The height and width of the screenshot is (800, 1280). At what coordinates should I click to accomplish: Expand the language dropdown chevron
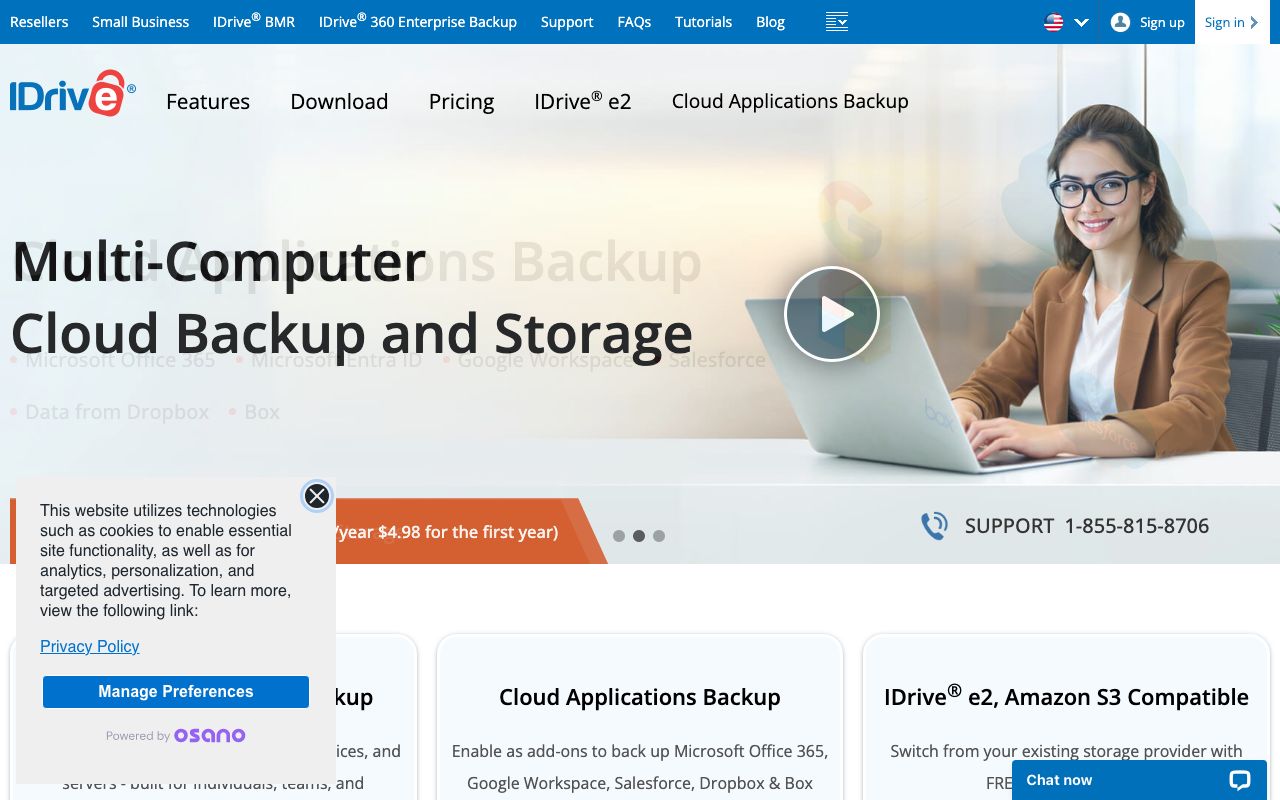(x=1081, y=22)
